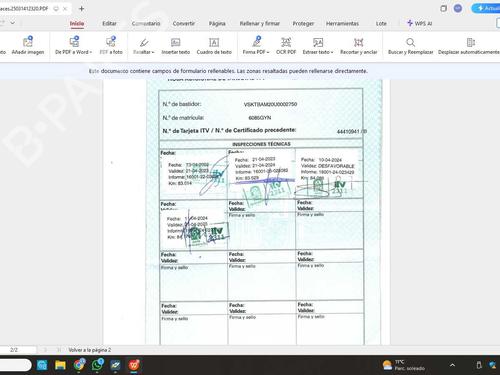Open the dark blue app icon next to WhatsApp

point(116,365)
